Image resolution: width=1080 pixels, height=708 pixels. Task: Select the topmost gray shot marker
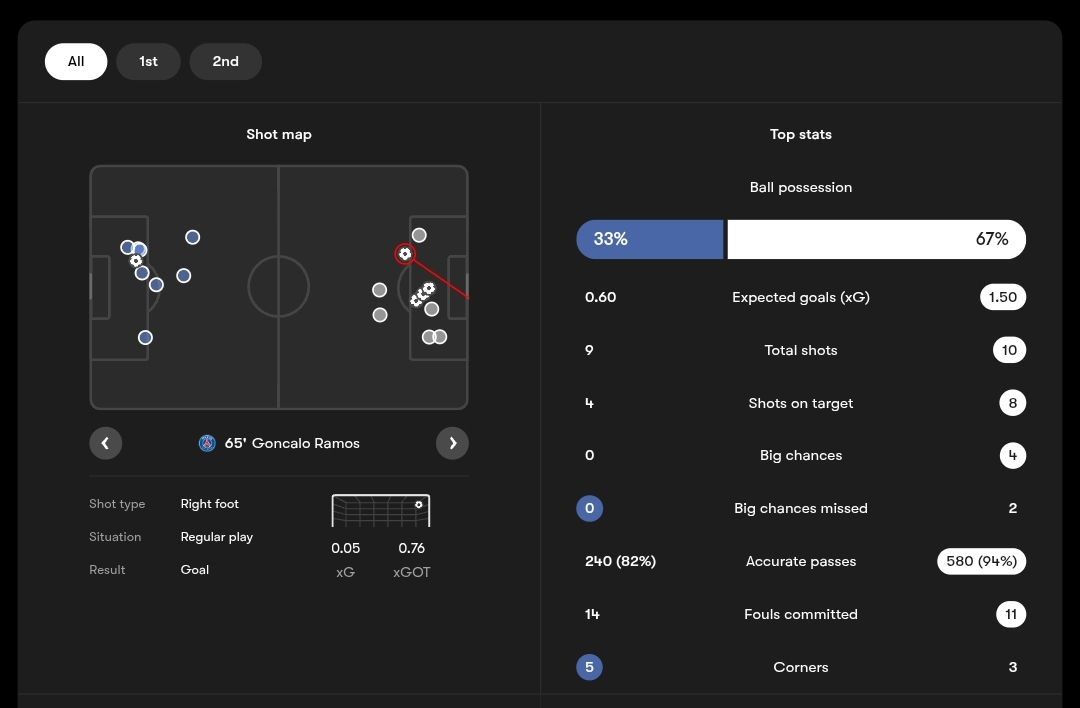419,235
